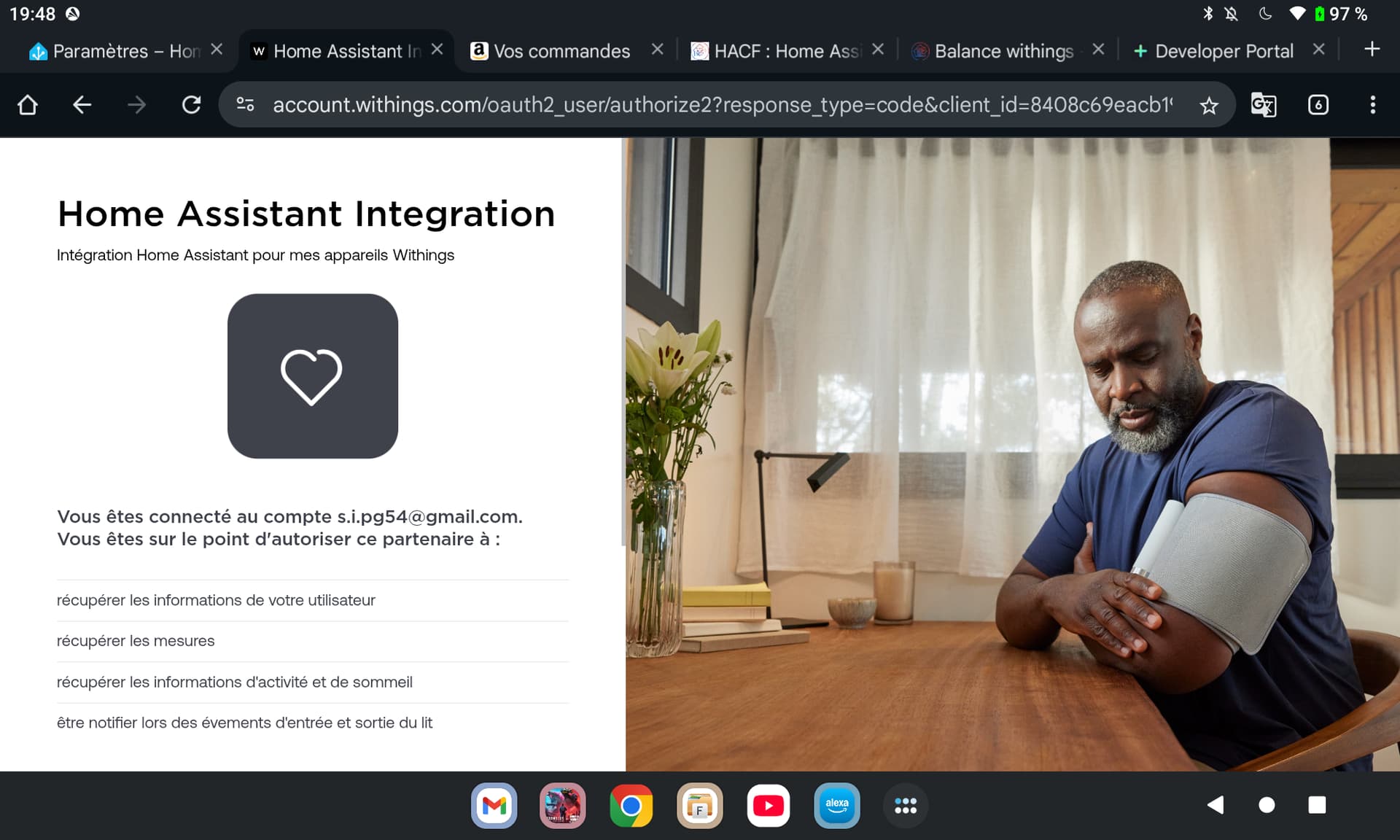The width and height of the screenshot is (1400, 840).
Task: Open the Balance withings tab
Action: [x=999, y=51]
